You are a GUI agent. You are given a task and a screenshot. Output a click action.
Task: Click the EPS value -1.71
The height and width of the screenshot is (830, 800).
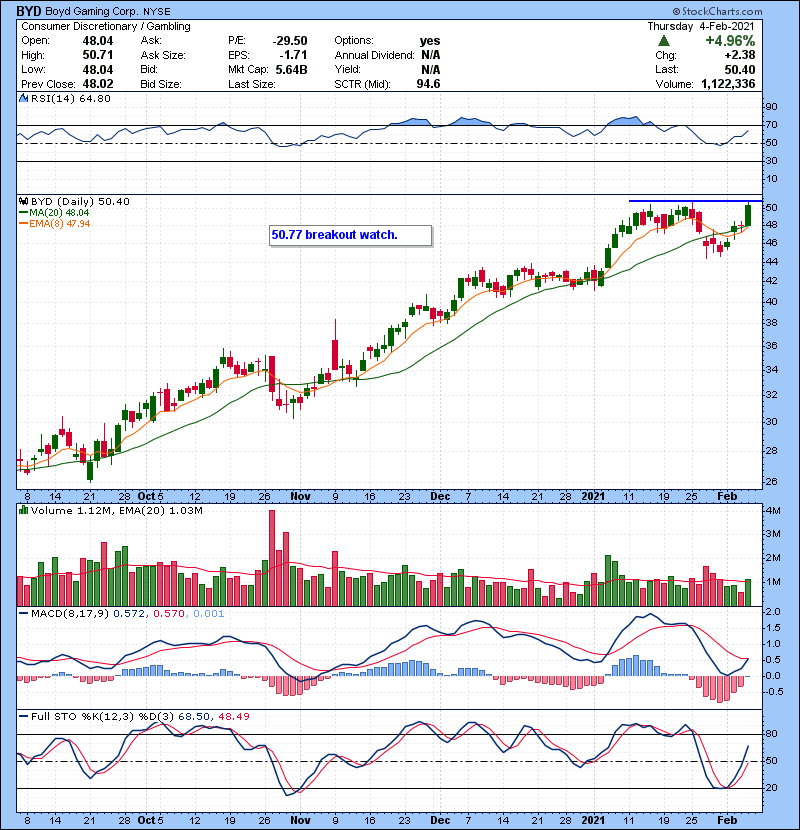point(293,55)
